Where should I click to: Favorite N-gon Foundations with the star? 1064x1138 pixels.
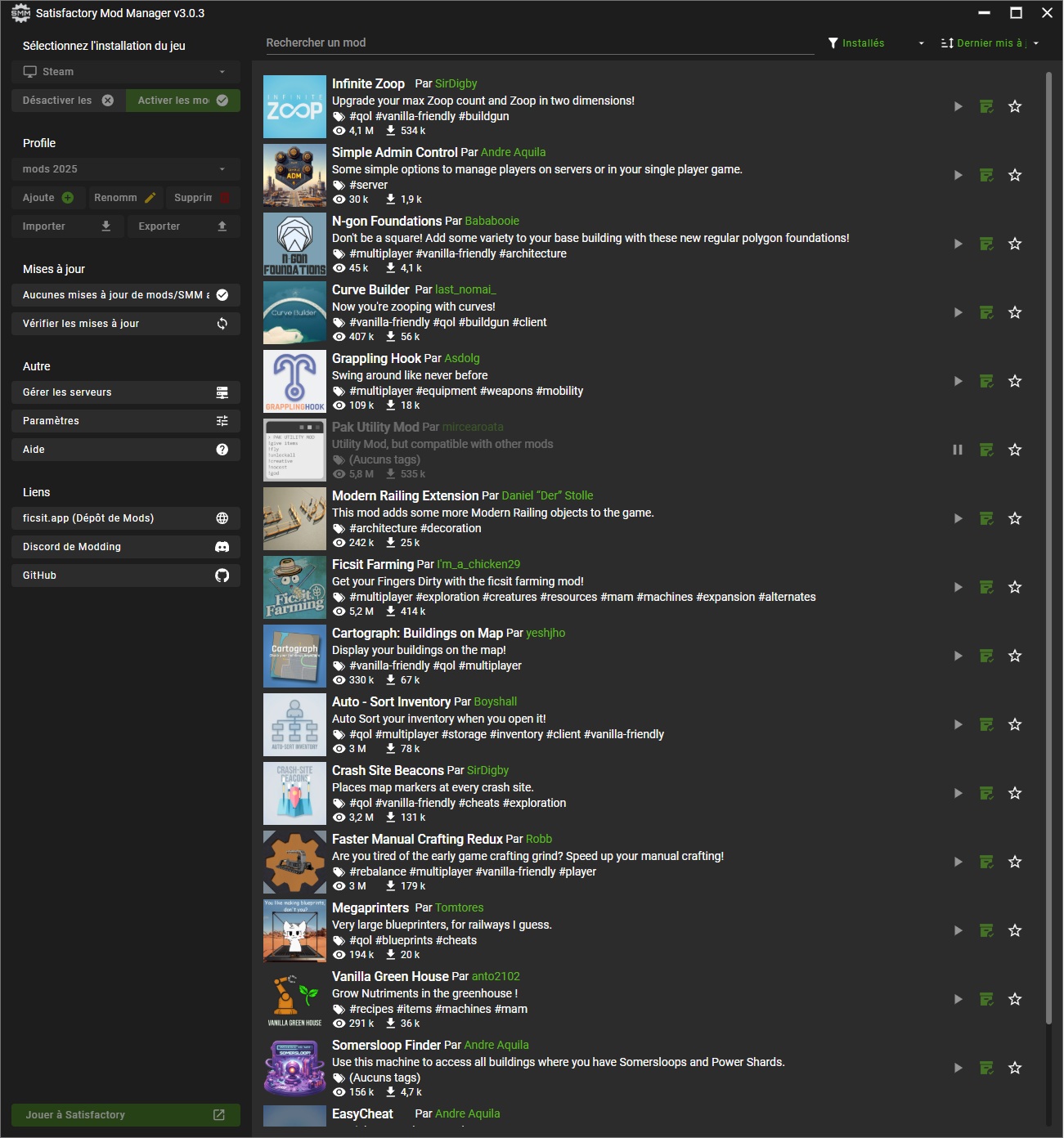(x=1015, y=244)
